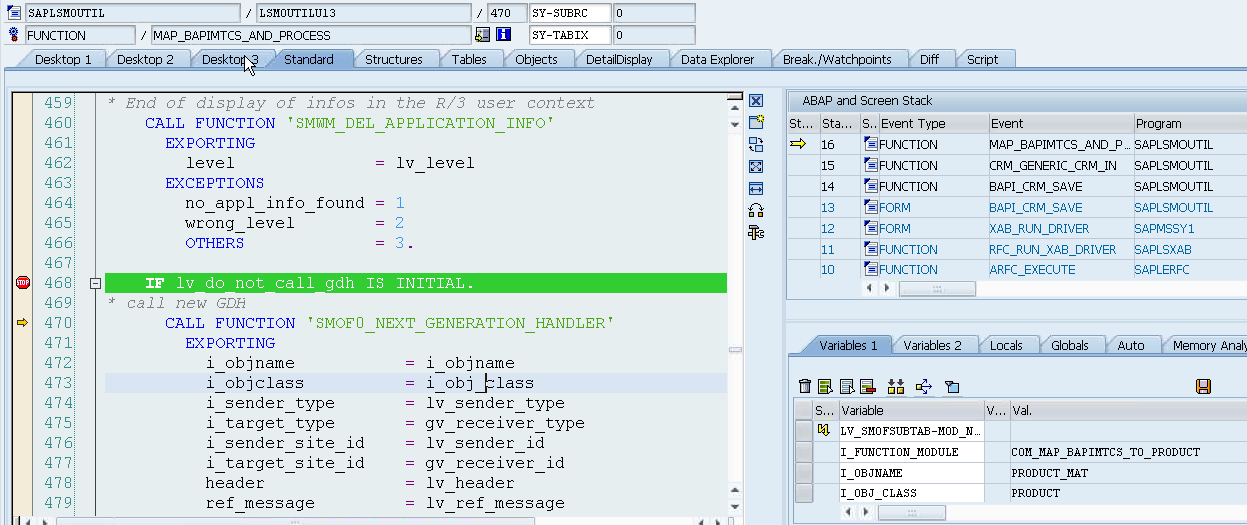Open the Script tab
This screenshot has width=1247, height=525.
click(x=982, y=59)
